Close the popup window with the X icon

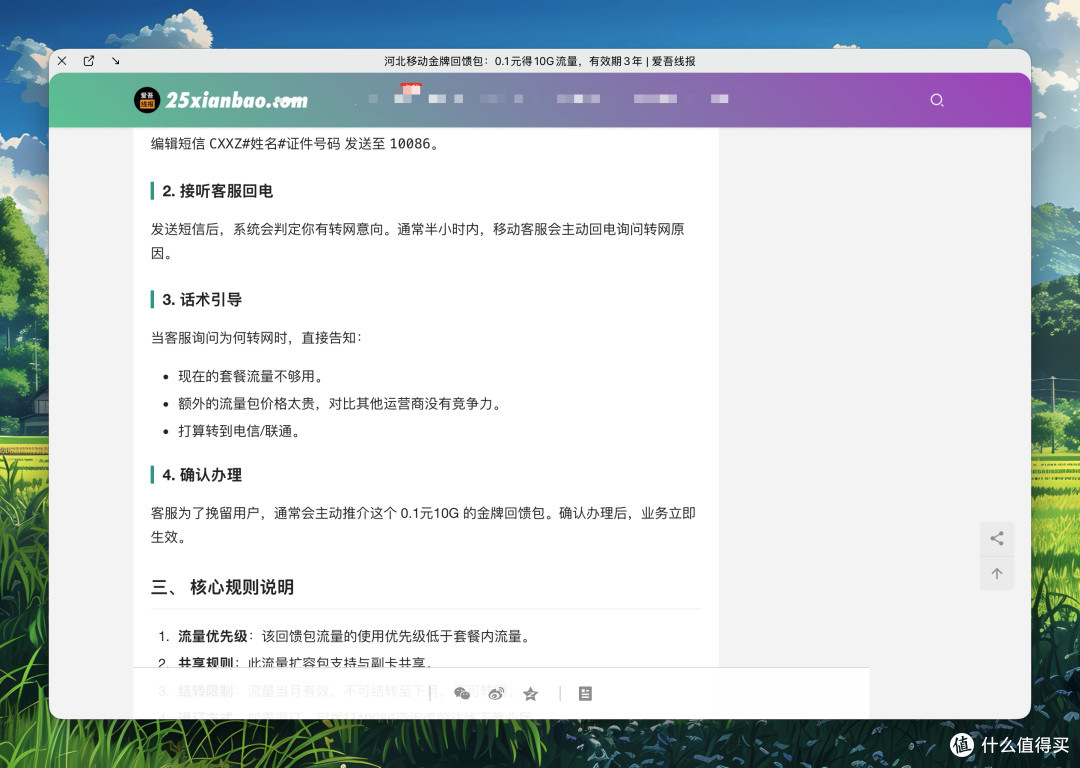pyautogui.click(x=62, y=61)
